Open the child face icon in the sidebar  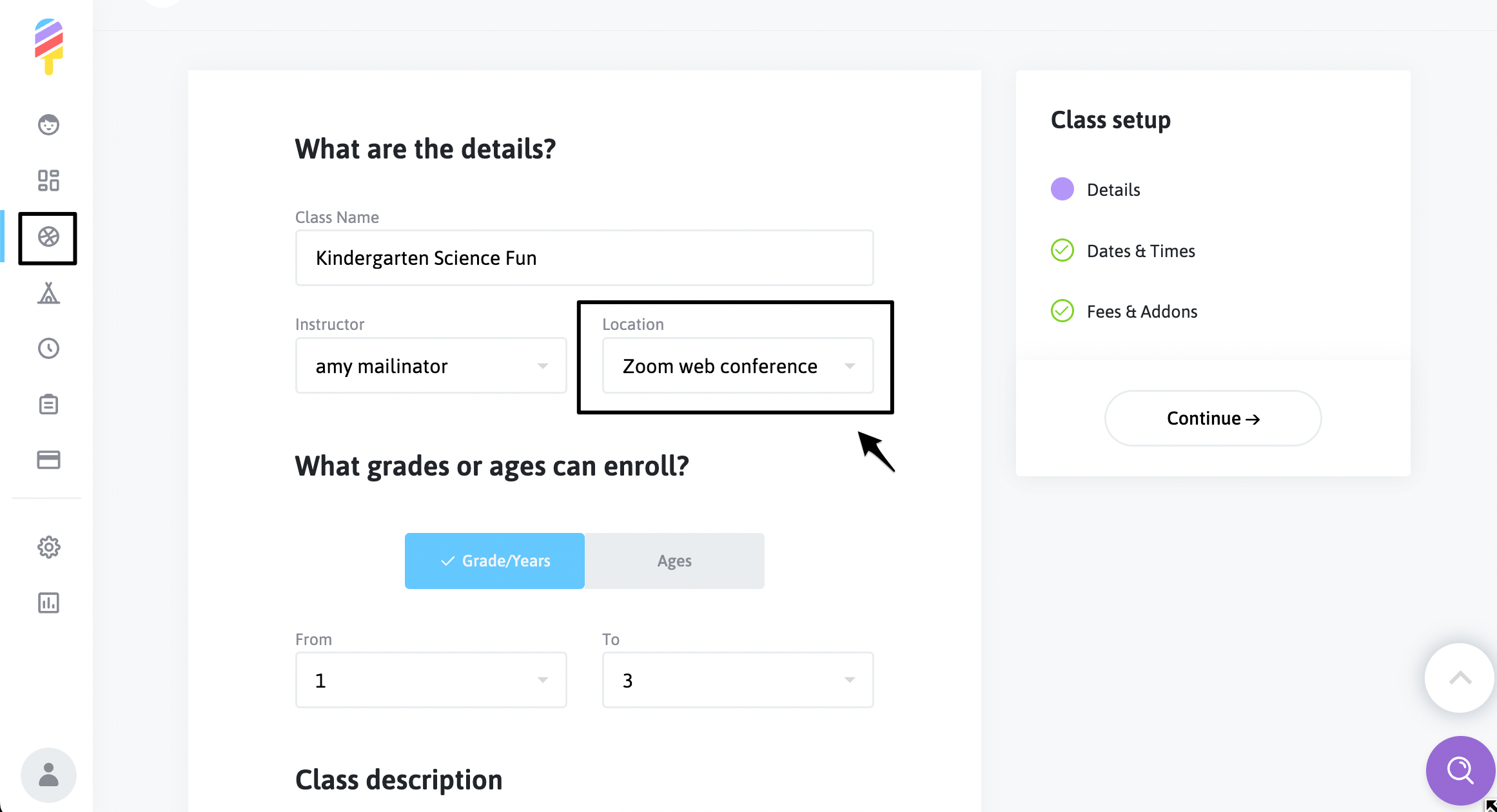48,124
